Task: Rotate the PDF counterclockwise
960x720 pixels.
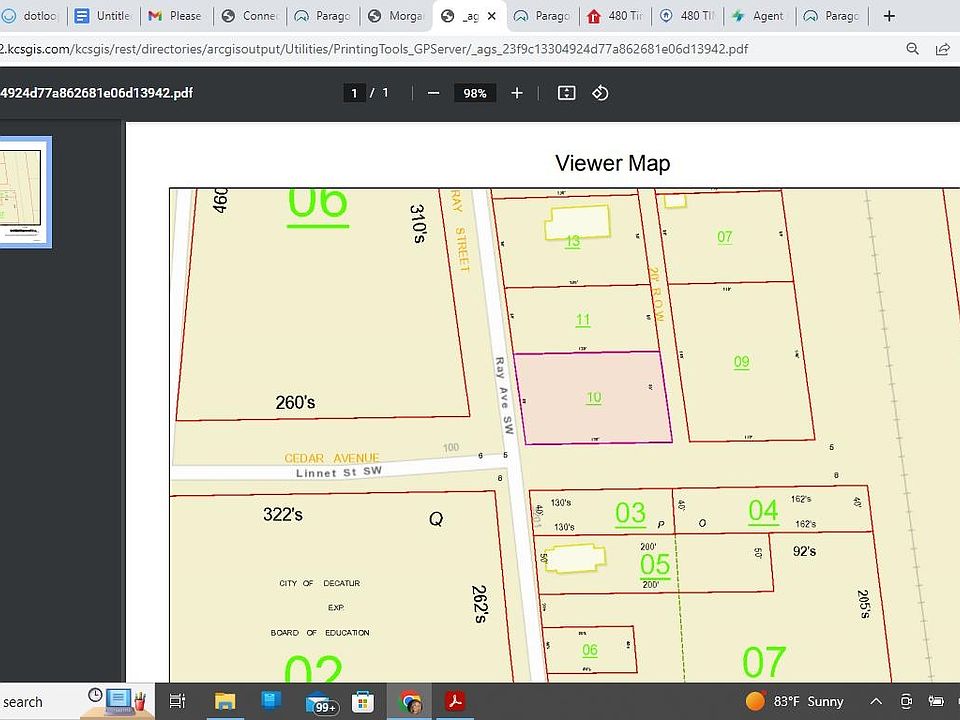Action: (x=600, y=93)
